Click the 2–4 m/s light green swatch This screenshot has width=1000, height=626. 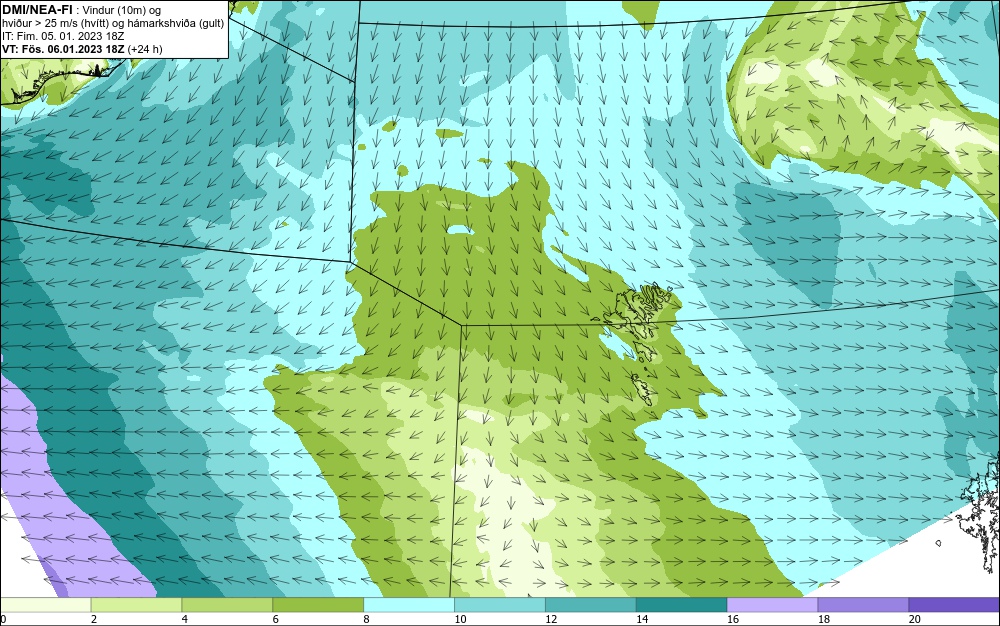point(136,604)
